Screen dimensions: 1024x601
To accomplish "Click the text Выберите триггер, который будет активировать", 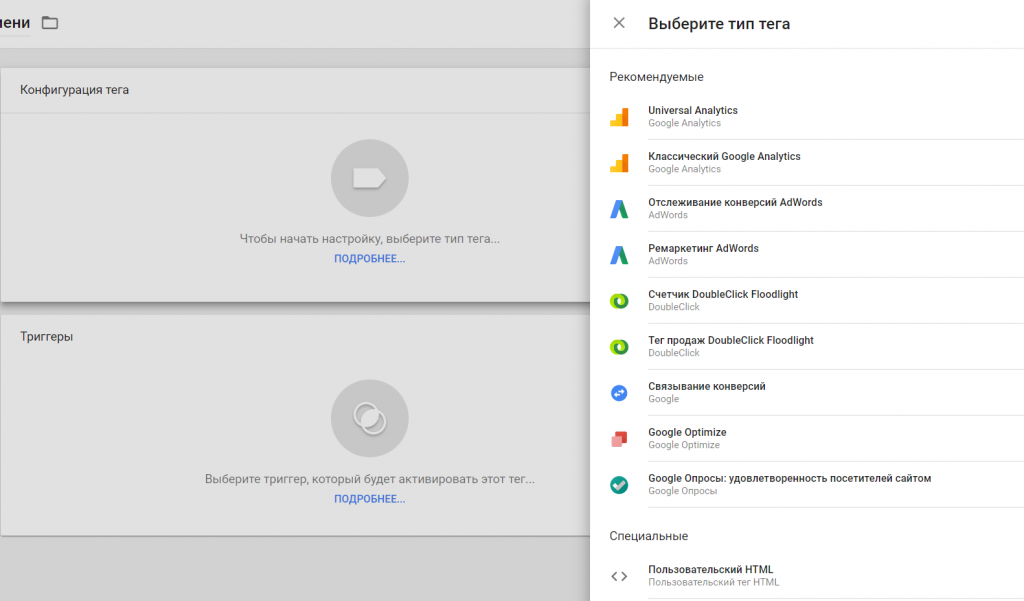I will [370, 479].
